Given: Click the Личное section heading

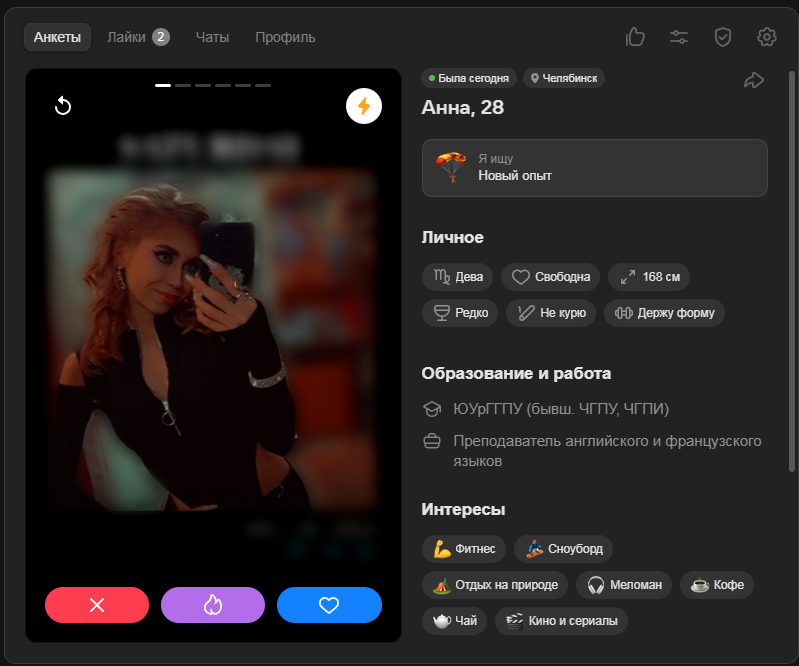Looking at the screenshot, I should tap(452, 237).
